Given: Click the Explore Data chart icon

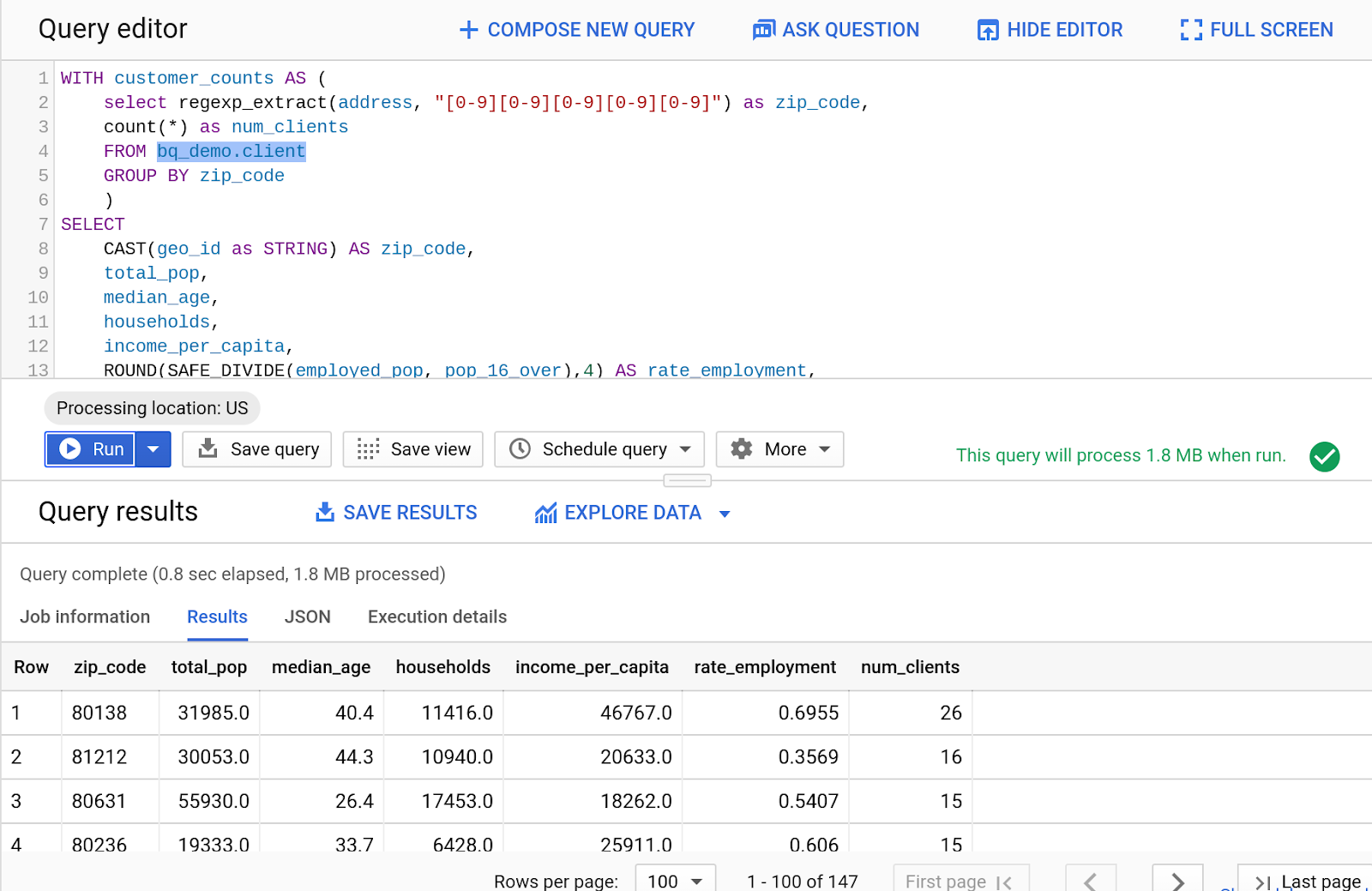Looking at the screenshot, I should (545, 513).
